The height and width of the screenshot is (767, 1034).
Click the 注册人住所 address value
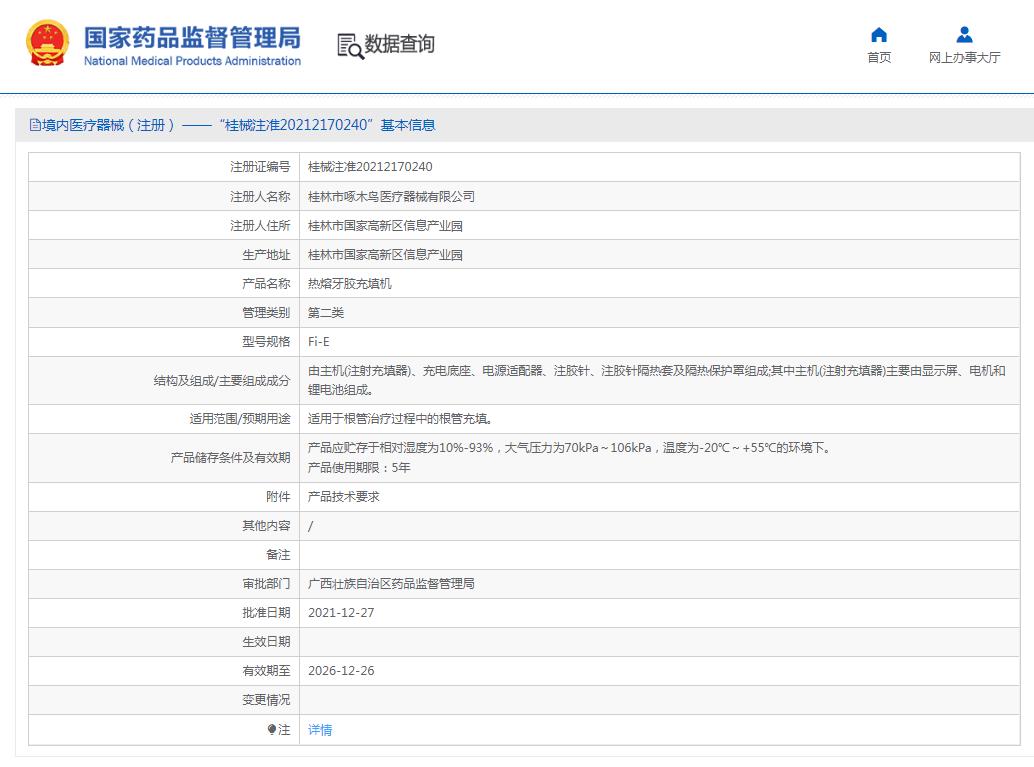point(385,226)
